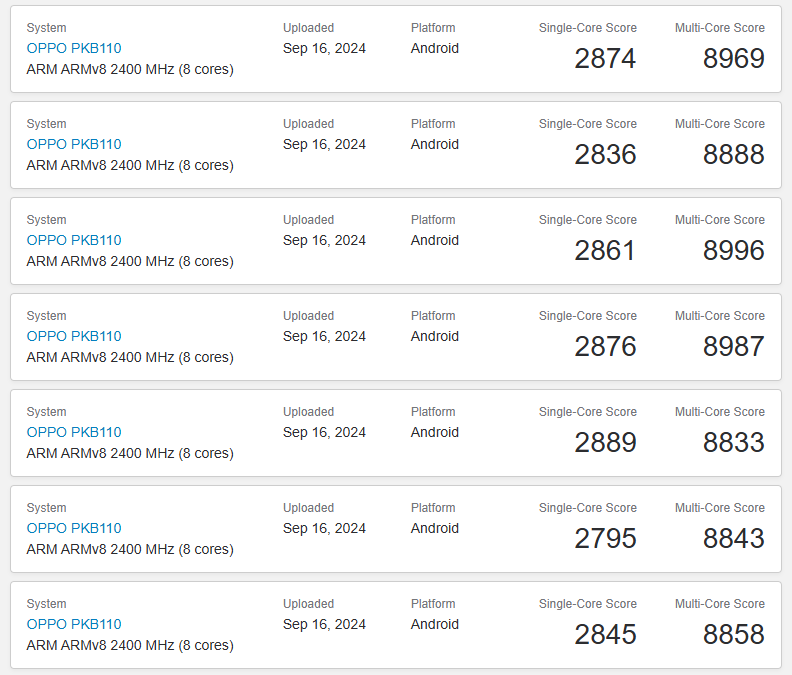Click OPPO PKB110 link beside 8996 multi-core score
Viewport: 792px width, 675px height.
click(x=74, y=240)
